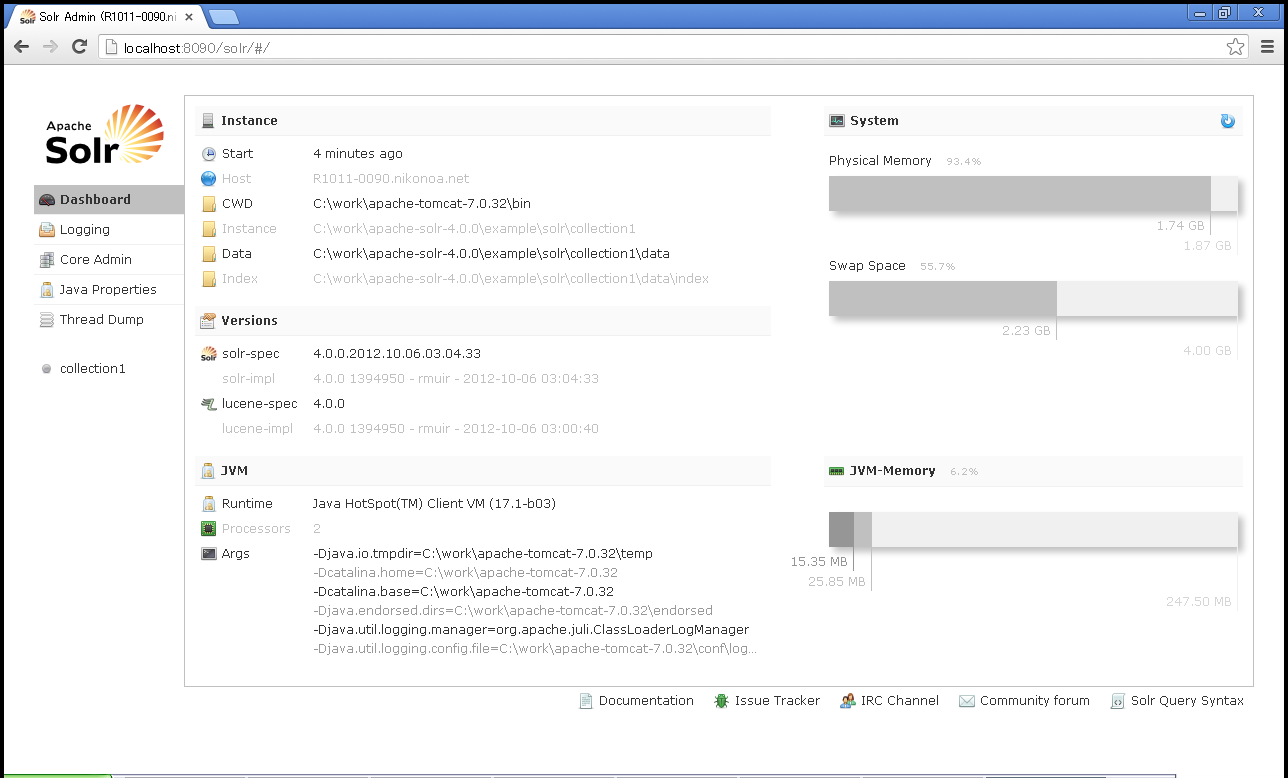The image size is (1288, 778).
Task: Click the Physical Memory usage bar
Action: tap(1033, 194)
